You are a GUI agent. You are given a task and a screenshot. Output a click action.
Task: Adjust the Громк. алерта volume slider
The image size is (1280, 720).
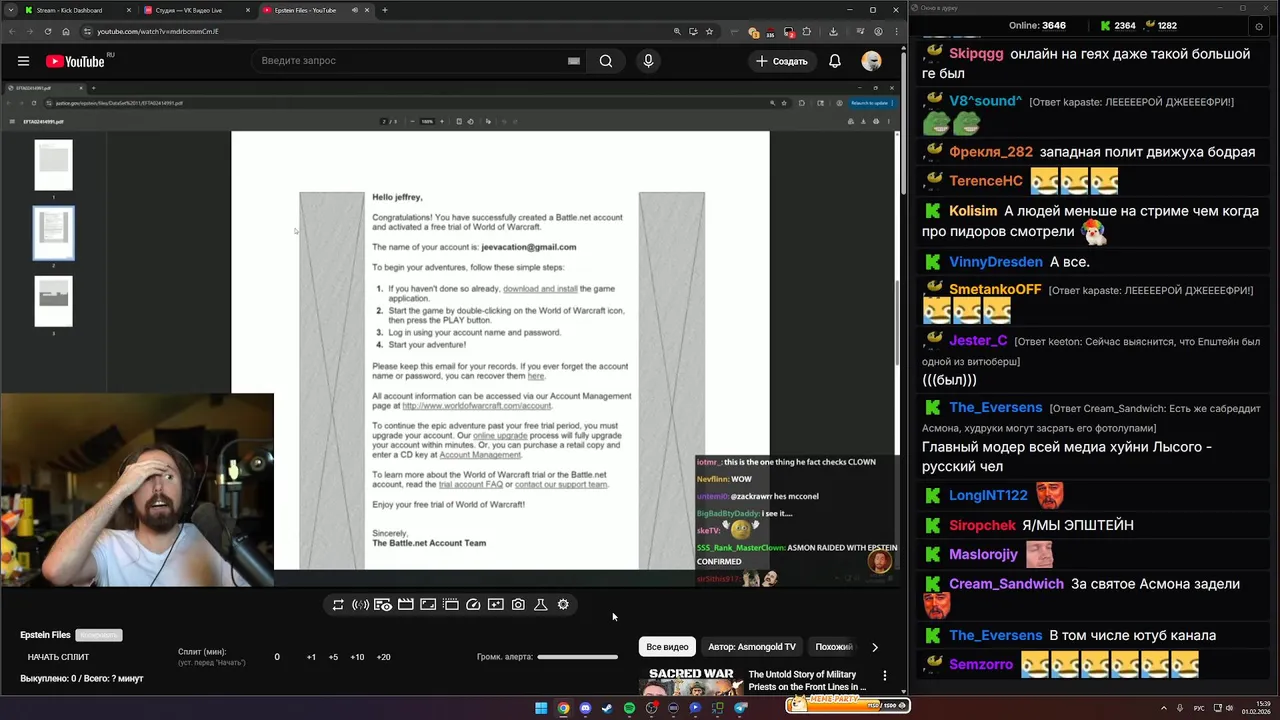tap(577, 657)
